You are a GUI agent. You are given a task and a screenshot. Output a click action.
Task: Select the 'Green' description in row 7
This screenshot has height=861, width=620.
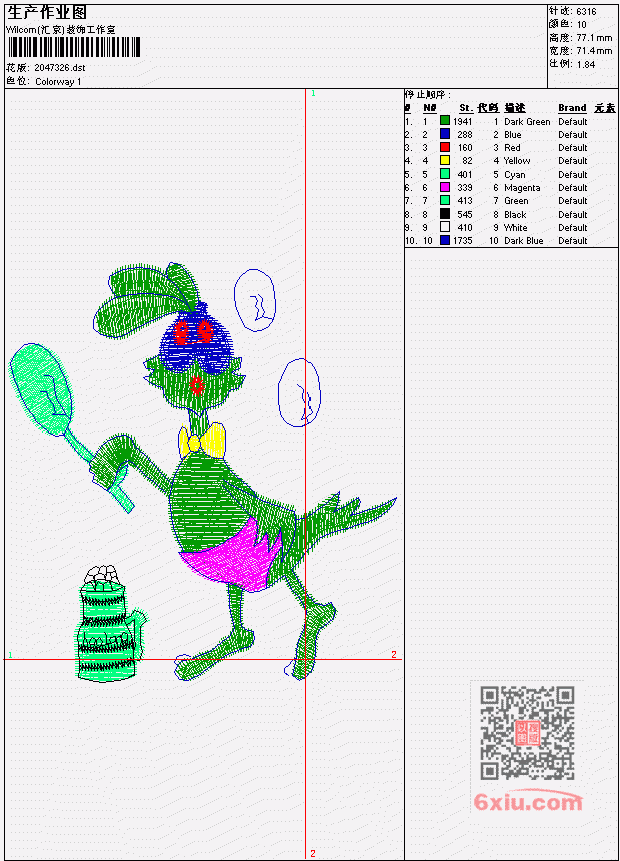click(x=516, y=201)
